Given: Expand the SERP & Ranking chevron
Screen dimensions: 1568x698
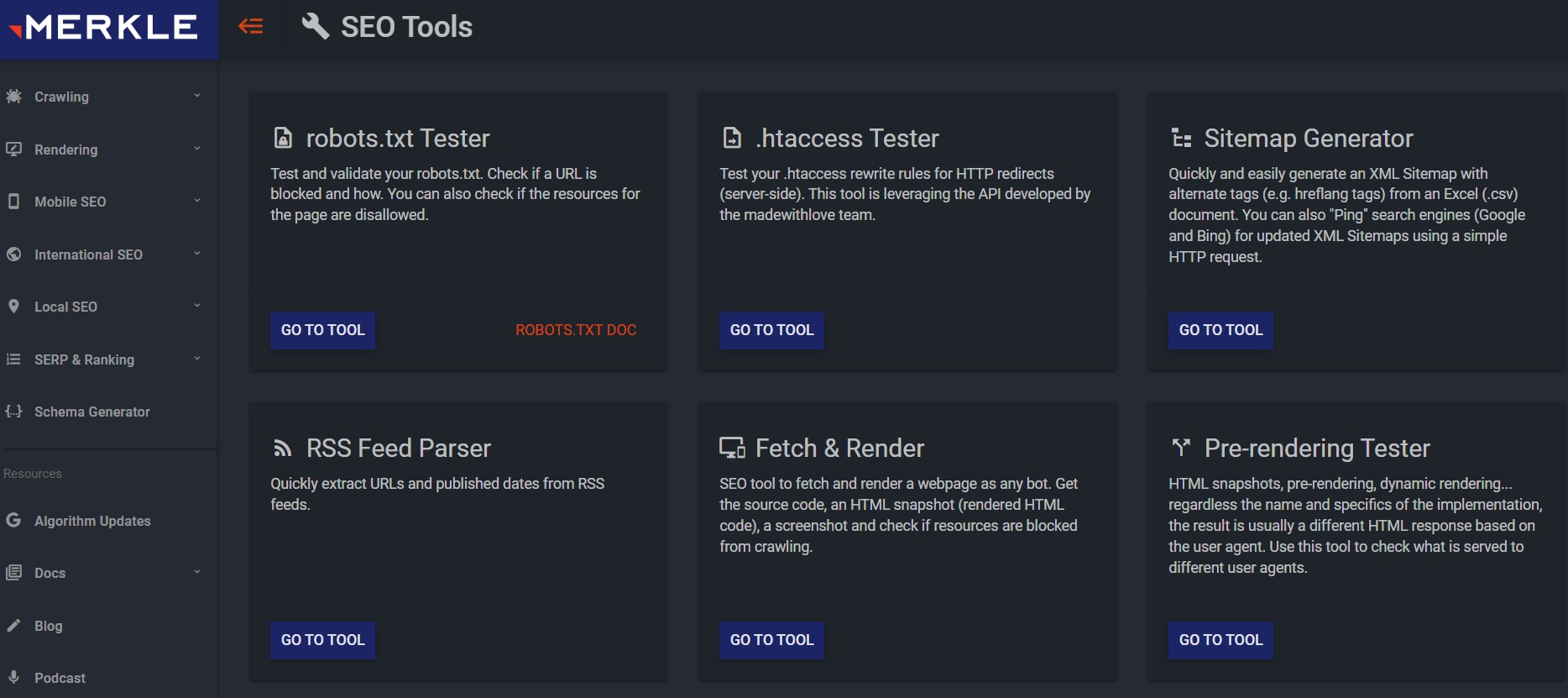Looking at the screenshot, I should click(197, 359).
